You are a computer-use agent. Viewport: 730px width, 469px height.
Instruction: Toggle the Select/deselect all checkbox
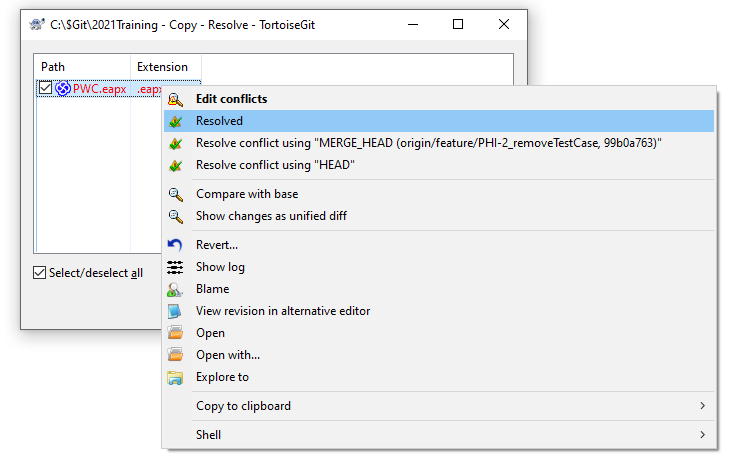[x=40, y=273]
